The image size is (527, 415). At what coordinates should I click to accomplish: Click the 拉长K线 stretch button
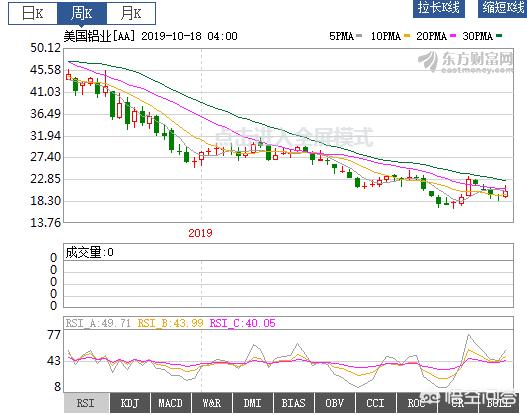coord(439,8)
